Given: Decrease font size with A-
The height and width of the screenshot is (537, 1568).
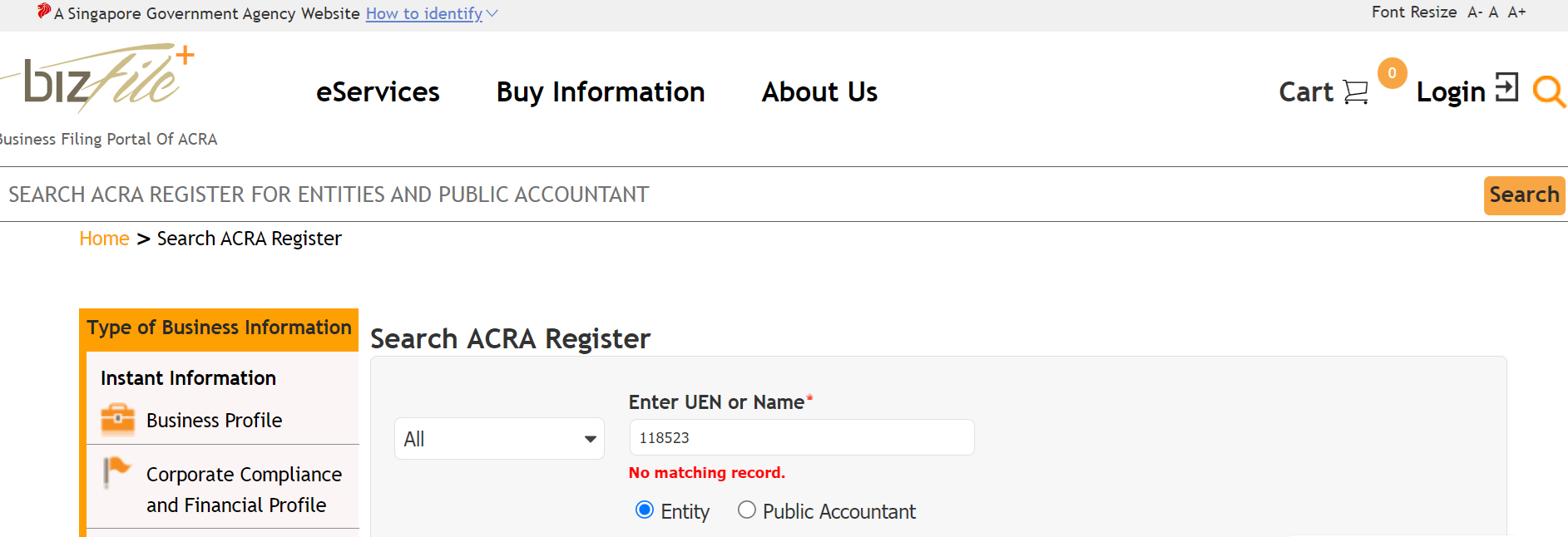Looking at the screenshot, I should point(1475,12).
